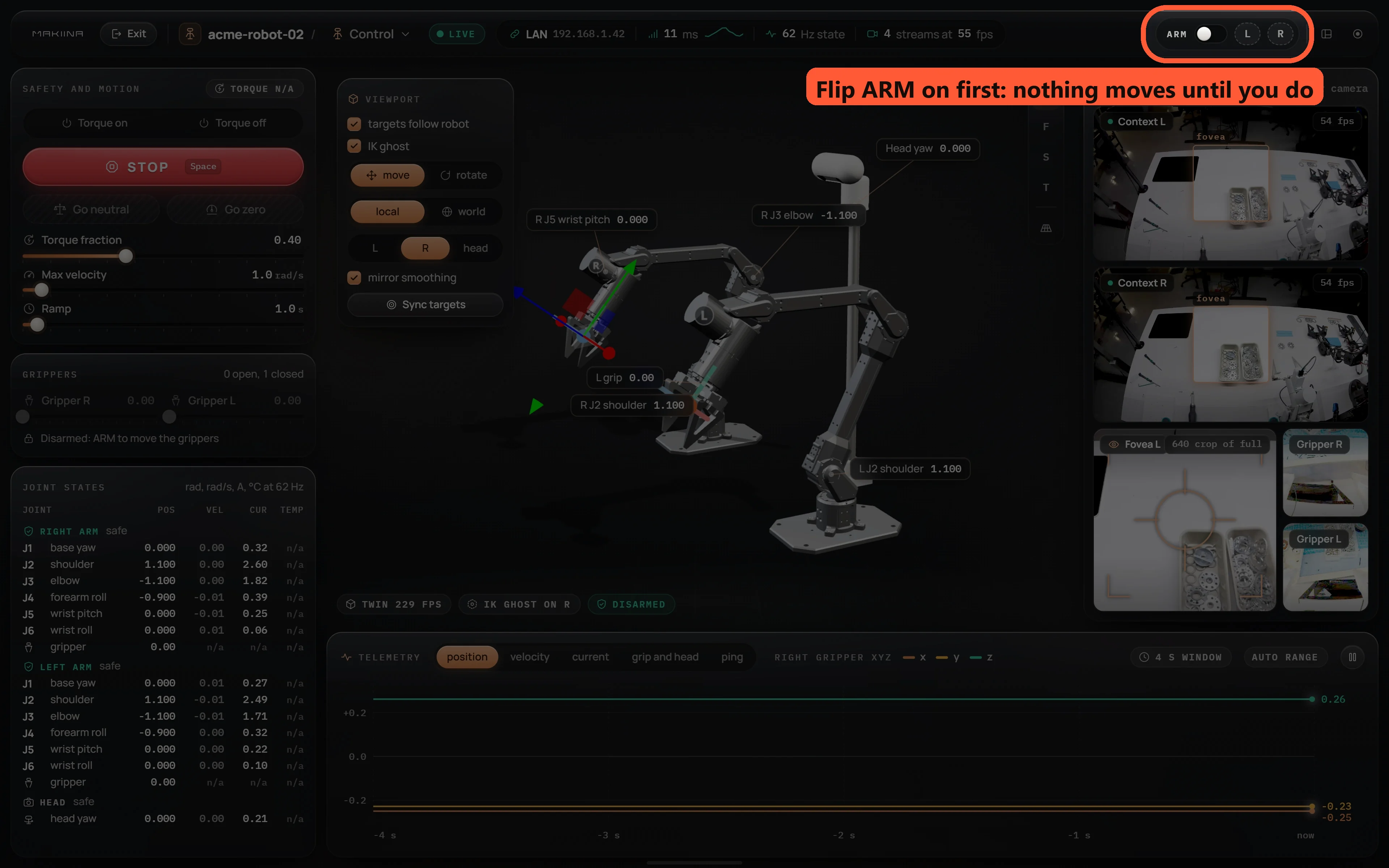This screenshot has height=868, width=1389.
Task: Select L as the viewport target
Action: point(375,248)
